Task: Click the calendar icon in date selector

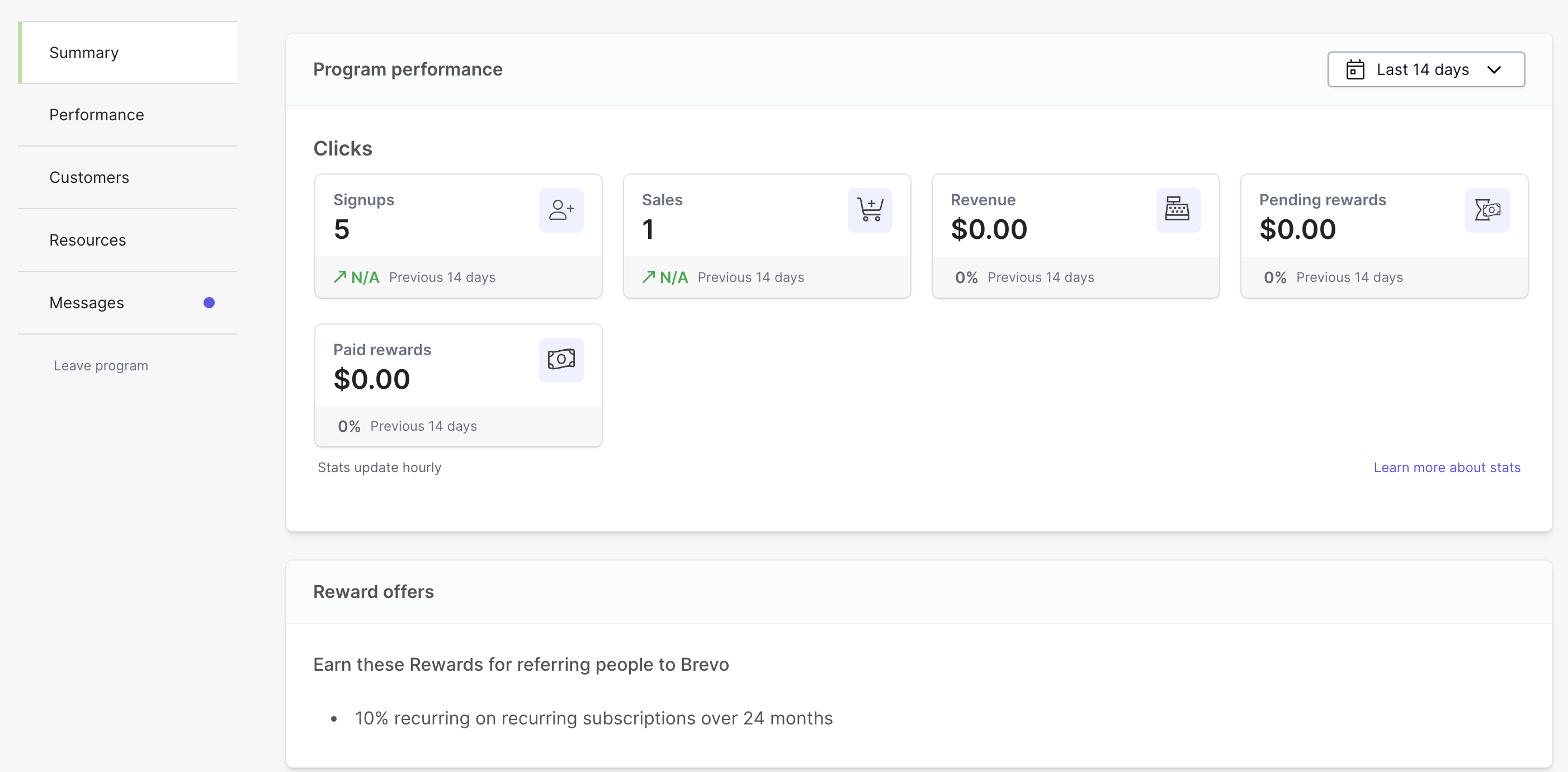Action: 1355,69
